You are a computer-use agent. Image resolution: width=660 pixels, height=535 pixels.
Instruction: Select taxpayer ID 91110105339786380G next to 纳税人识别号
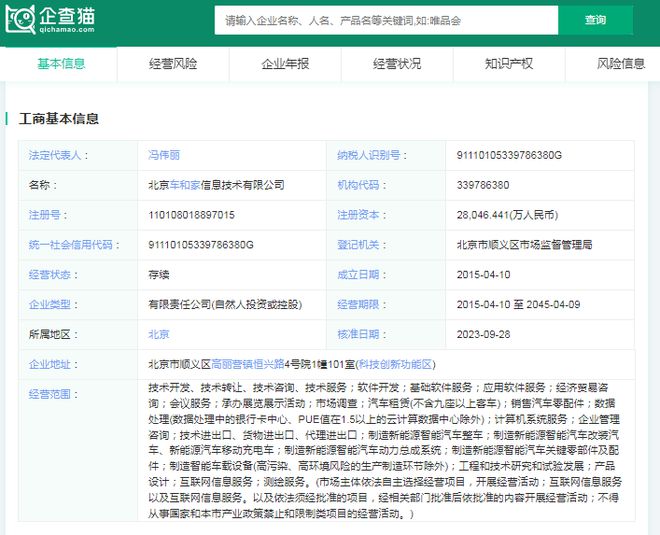pos(509,155)
